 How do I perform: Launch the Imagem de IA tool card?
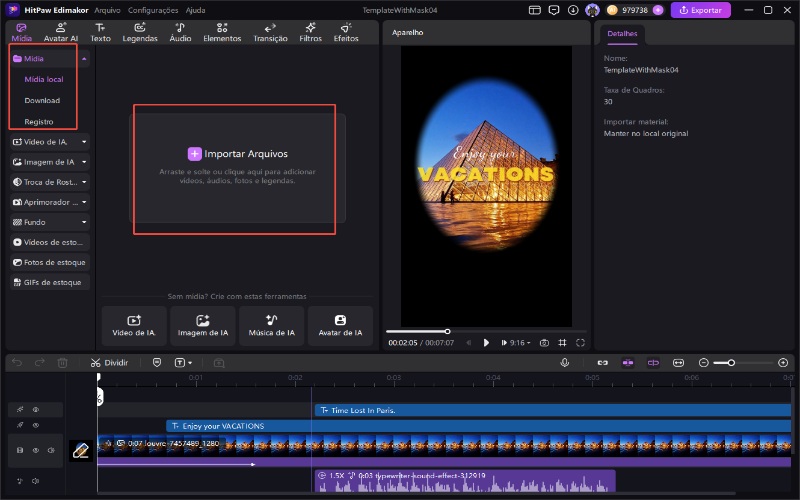(203, 326)
